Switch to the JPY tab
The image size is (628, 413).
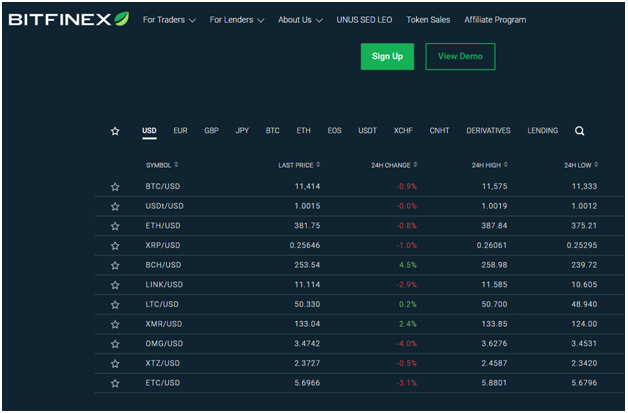[242, 131]
